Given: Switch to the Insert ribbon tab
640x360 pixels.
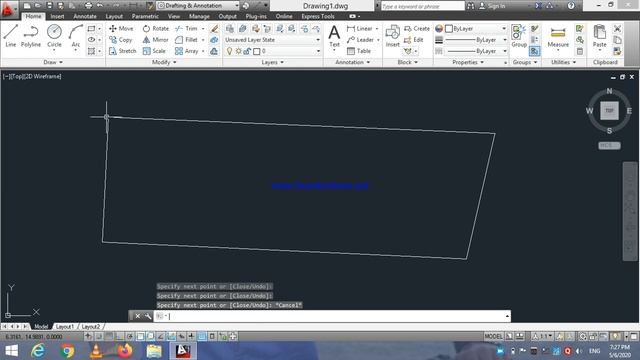Looking at the screenshot, I should 57,16.
